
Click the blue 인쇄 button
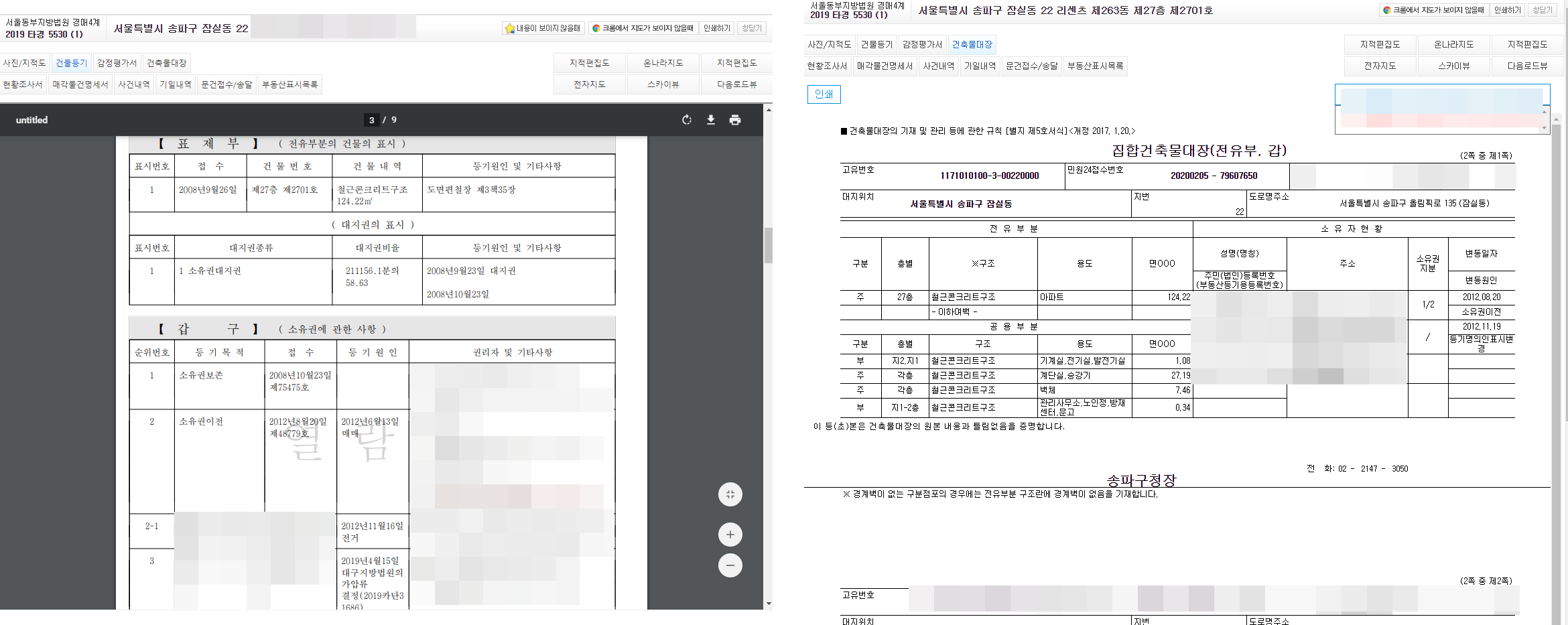click(x=824, y=94)
